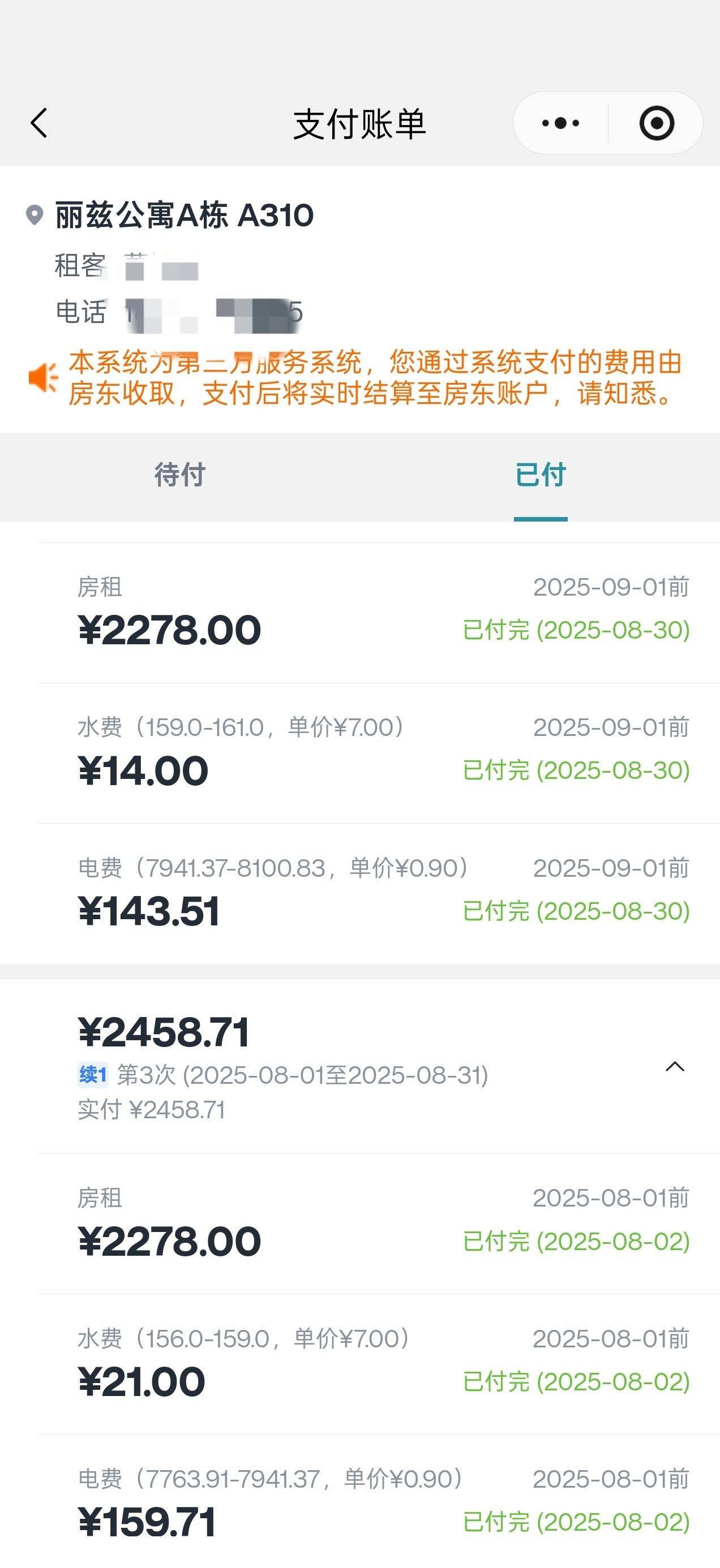Tap the location pin icon
The height and width of the screenshot is (1568, 720).
[35, 215]
